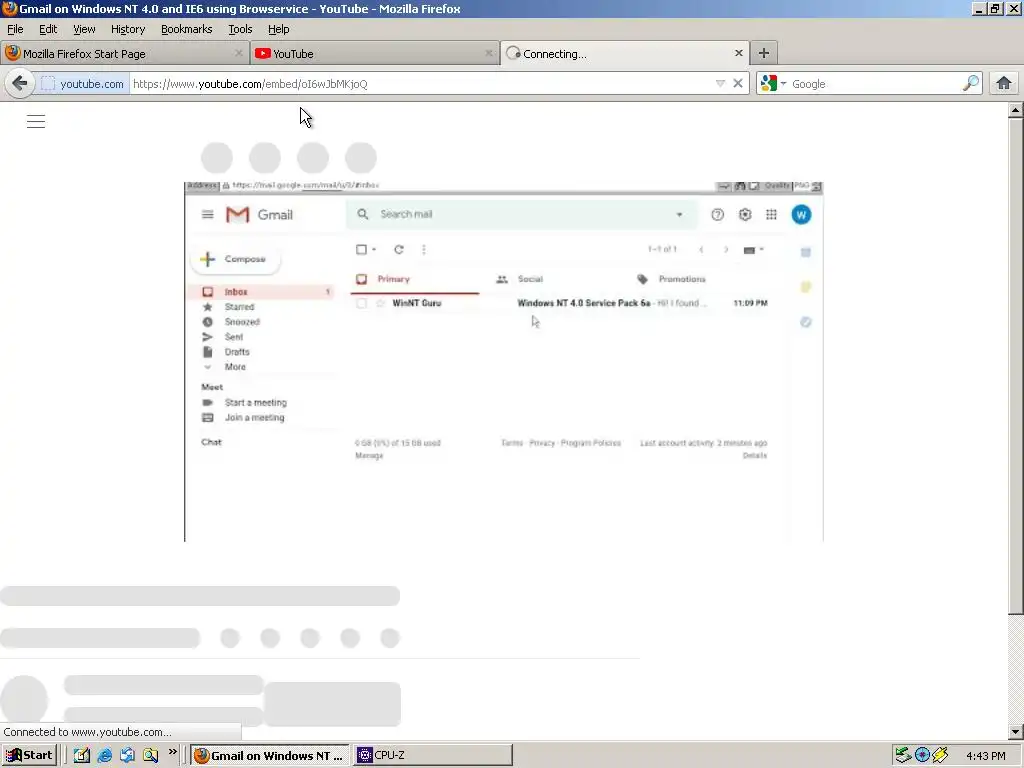Switch to the CPU-Z taskbar button

pyautogui.click(x=433, y=756)
